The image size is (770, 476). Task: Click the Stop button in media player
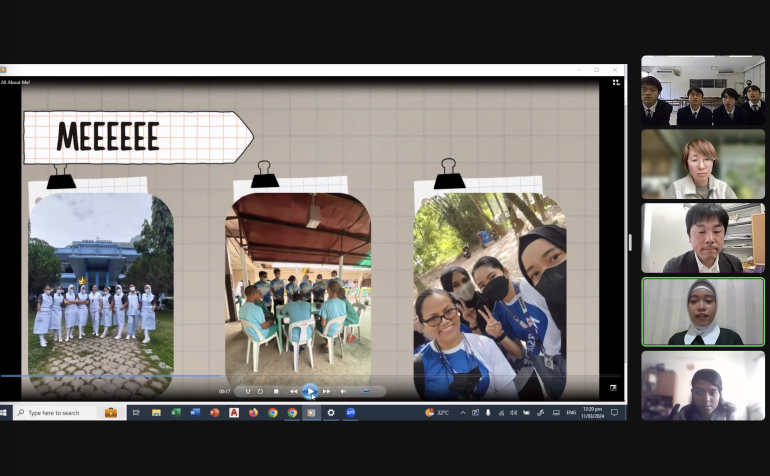[276, 391]
